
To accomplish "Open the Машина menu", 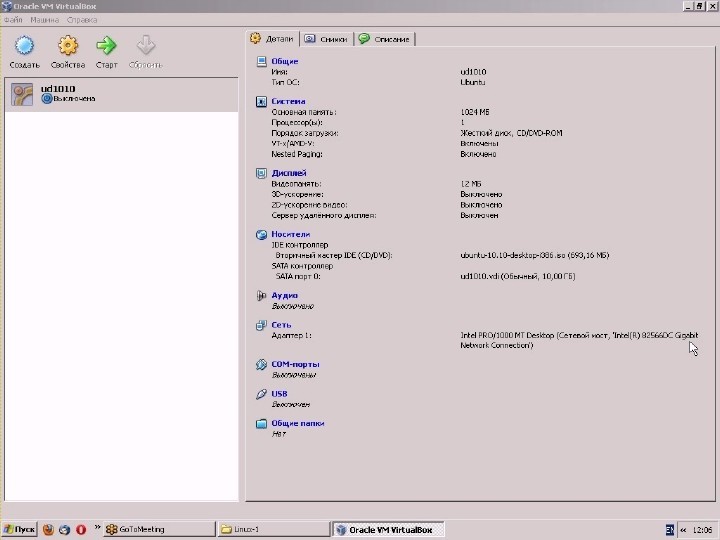I will point(45,20).
